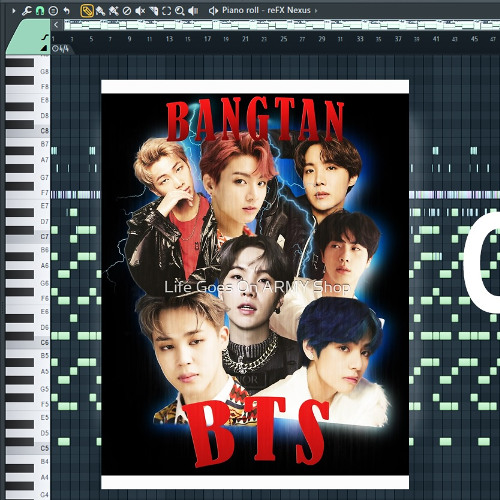Toggle the Portamento slide curve icon

[45, 37]
